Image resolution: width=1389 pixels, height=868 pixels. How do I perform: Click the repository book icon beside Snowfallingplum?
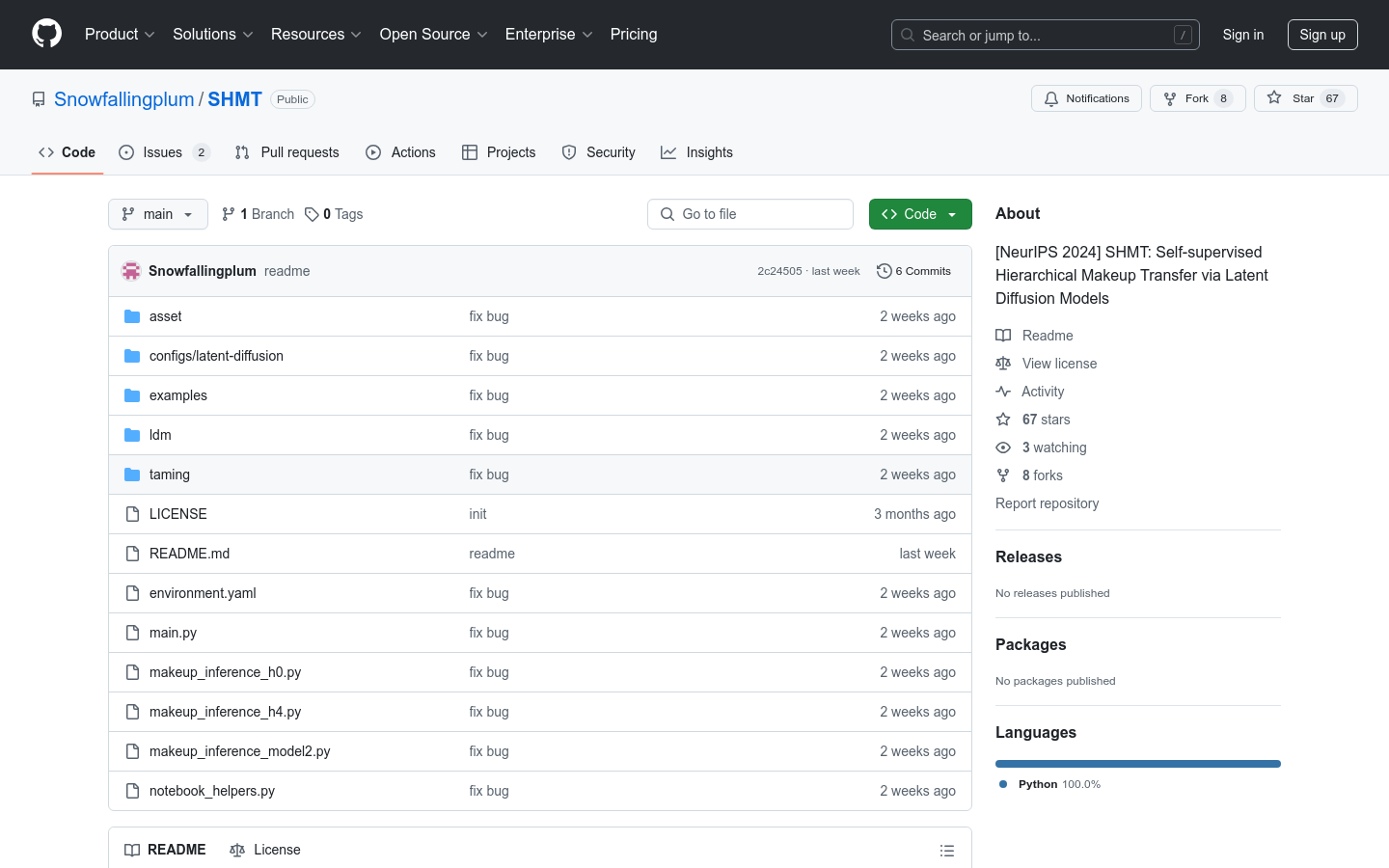39,99
